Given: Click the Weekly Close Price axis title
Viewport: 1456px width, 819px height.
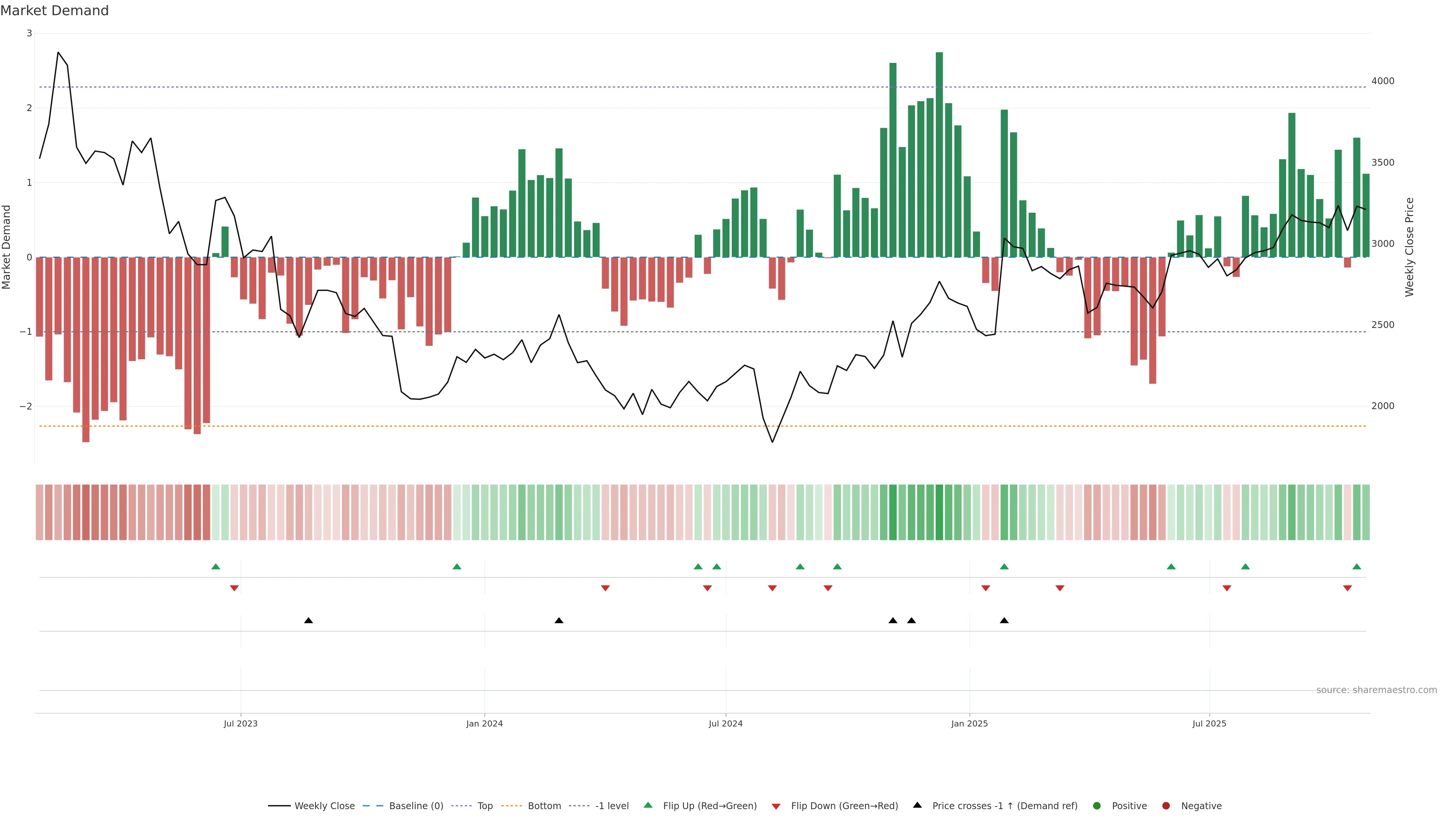Looking at the screenshot, I should (x=1409, y=247).
